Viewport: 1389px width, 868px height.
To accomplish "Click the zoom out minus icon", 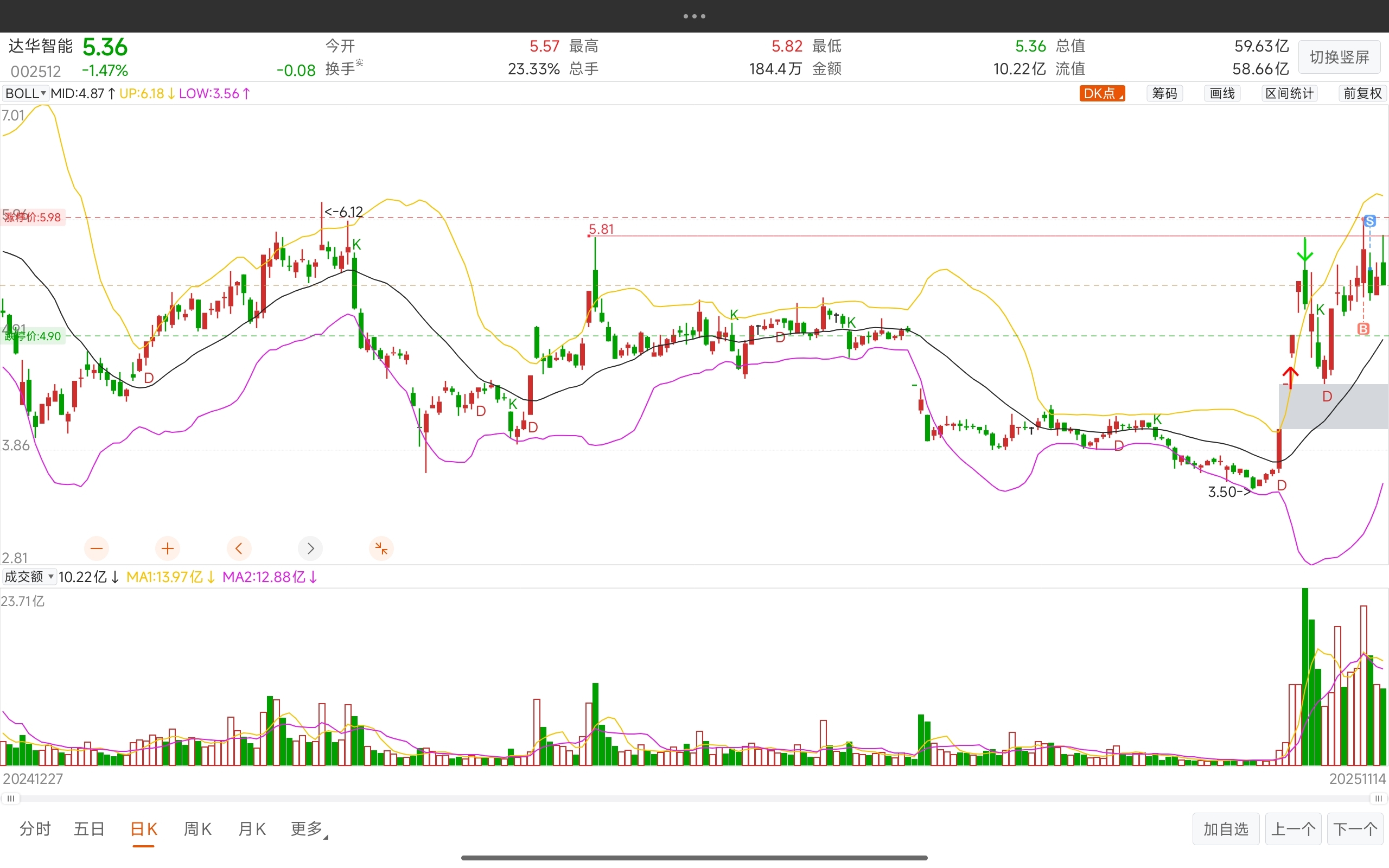I will click(x=97, y=549).
